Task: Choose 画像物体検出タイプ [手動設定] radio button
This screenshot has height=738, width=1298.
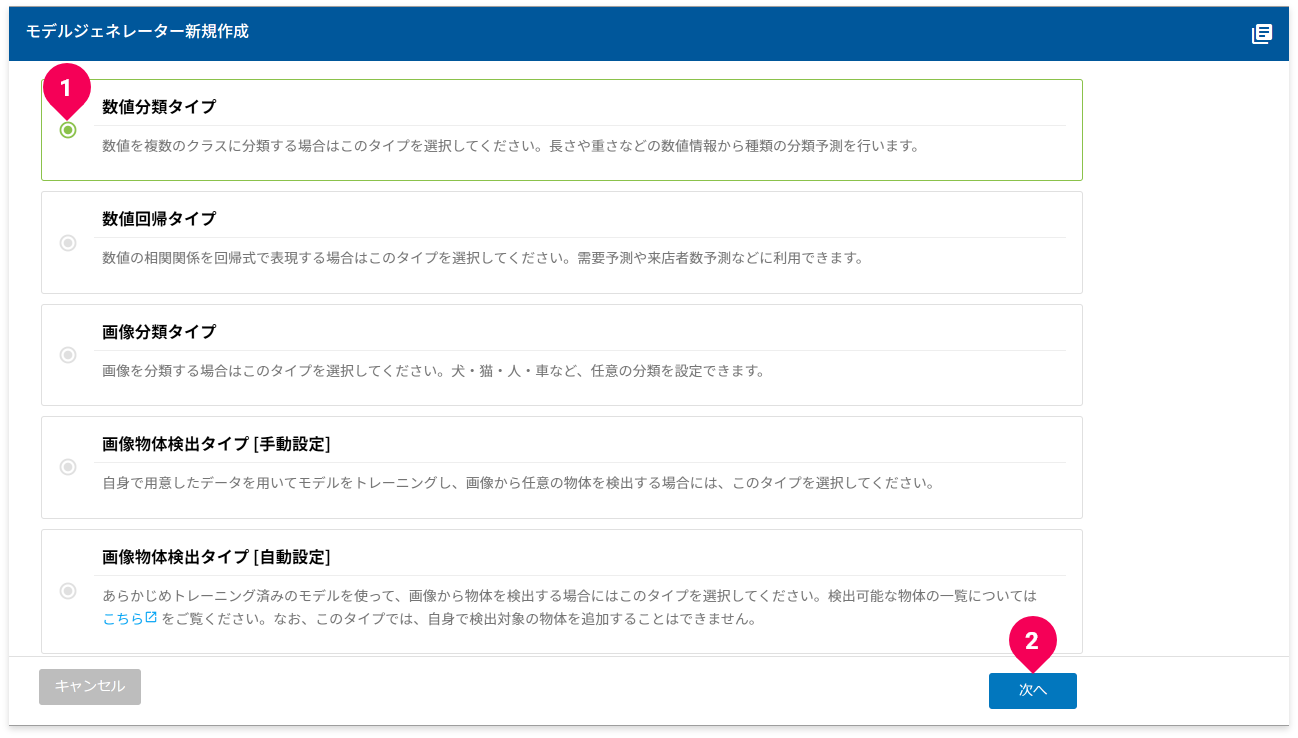Action: click(x=68, y=467)
